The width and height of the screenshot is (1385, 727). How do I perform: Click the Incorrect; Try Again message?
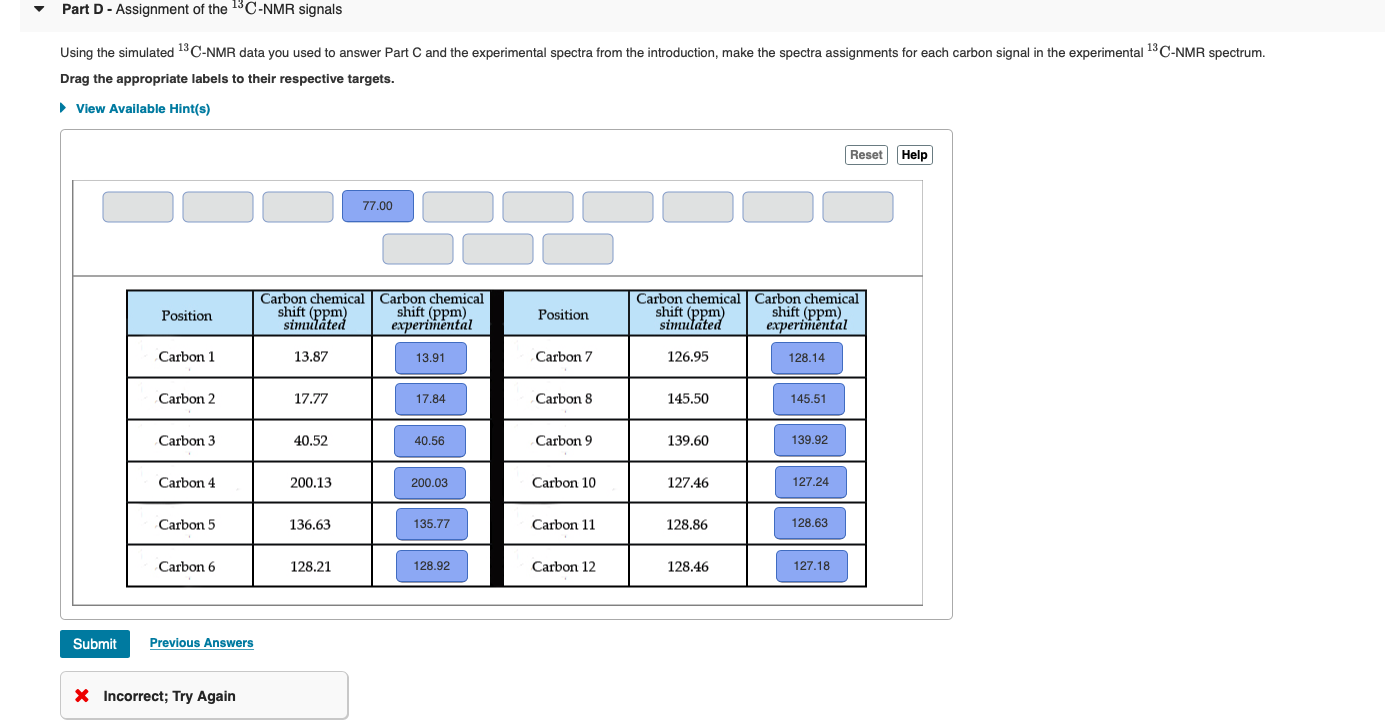170,696
